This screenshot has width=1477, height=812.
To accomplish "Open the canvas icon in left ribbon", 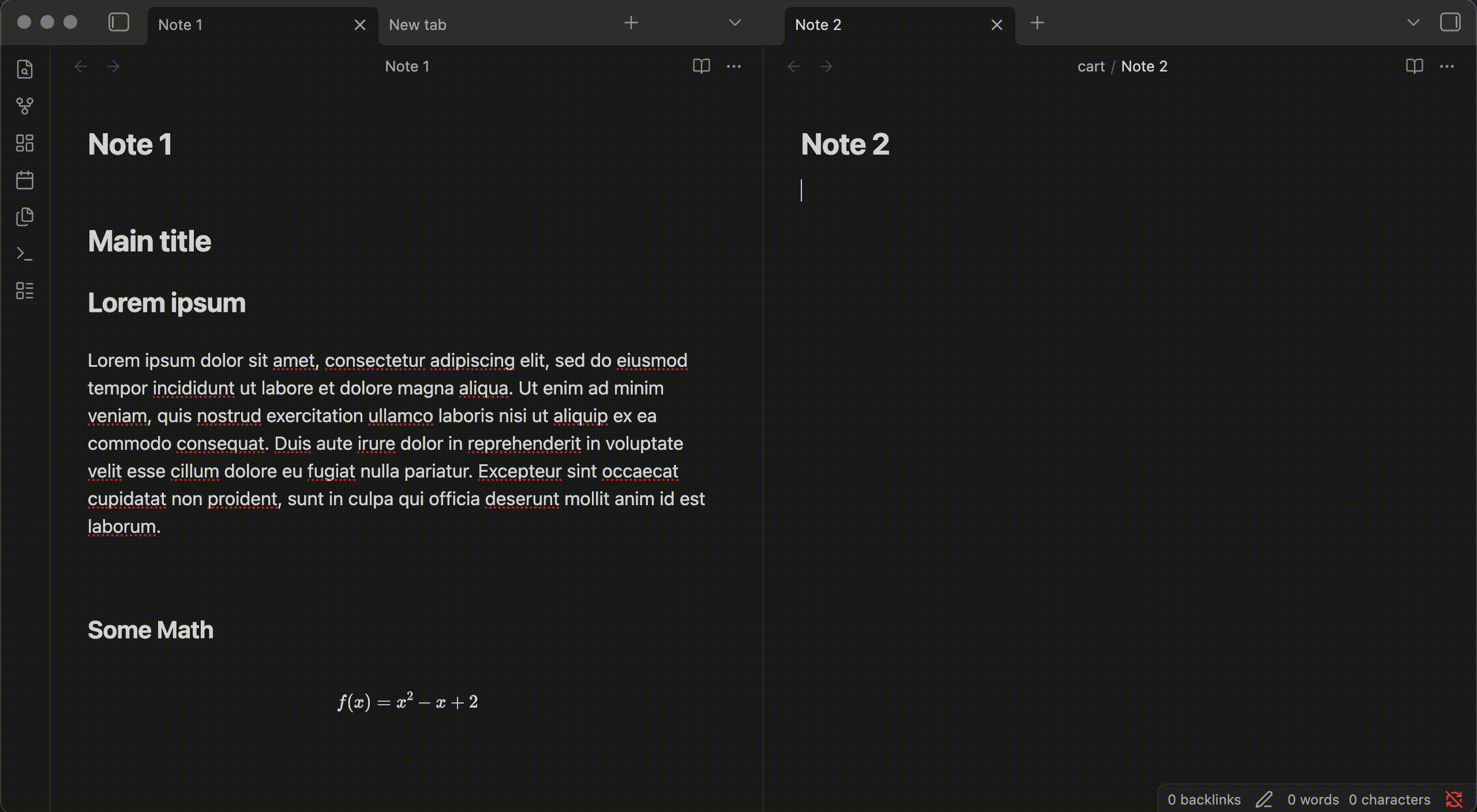I will point(24,143).
